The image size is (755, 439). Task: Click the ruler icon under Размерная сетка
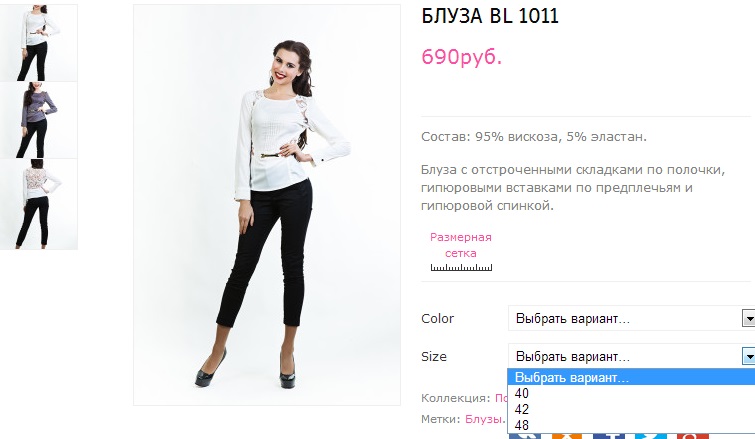[461, 267]
